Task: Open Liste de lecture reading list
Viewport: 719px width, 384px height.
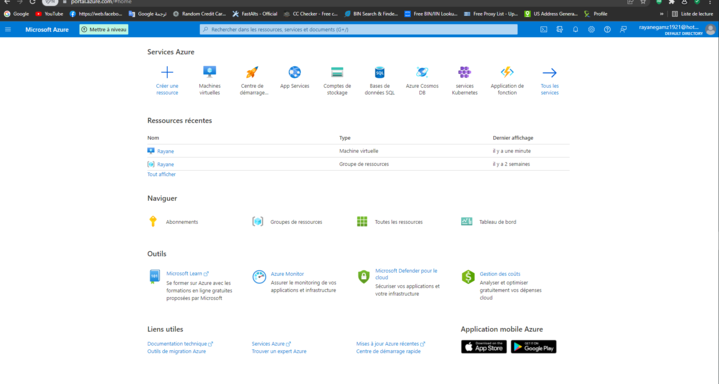Action: coord(692,14)
